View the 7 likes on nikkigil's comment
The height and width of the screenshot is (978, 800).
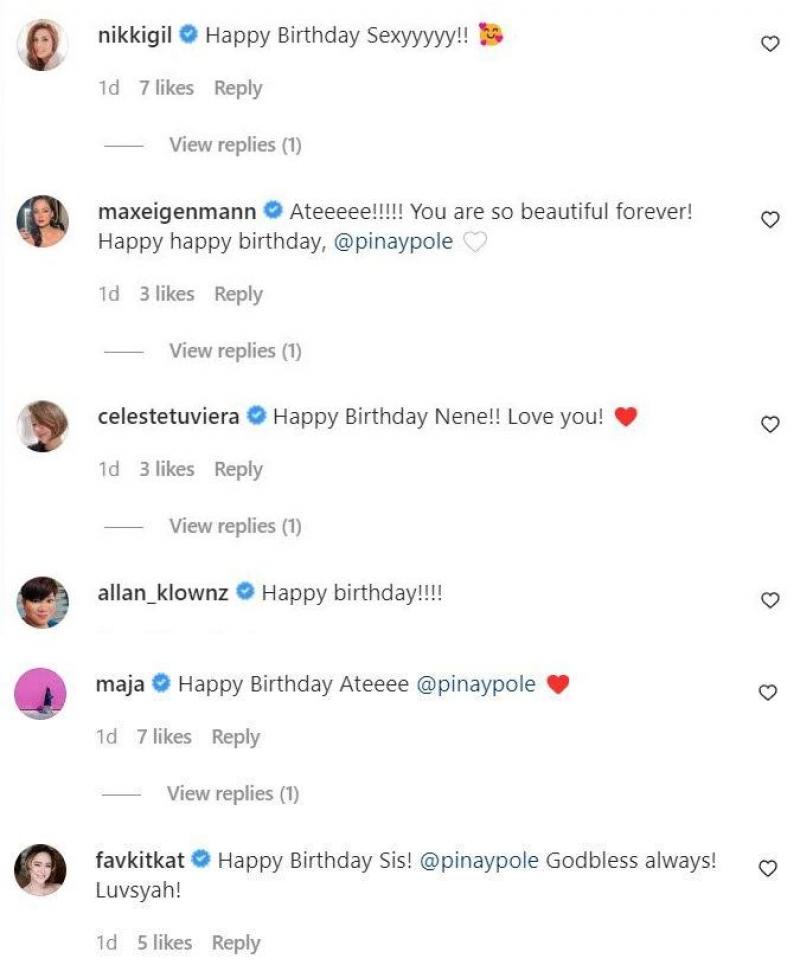pyautogui.click(x=166, y=88)
